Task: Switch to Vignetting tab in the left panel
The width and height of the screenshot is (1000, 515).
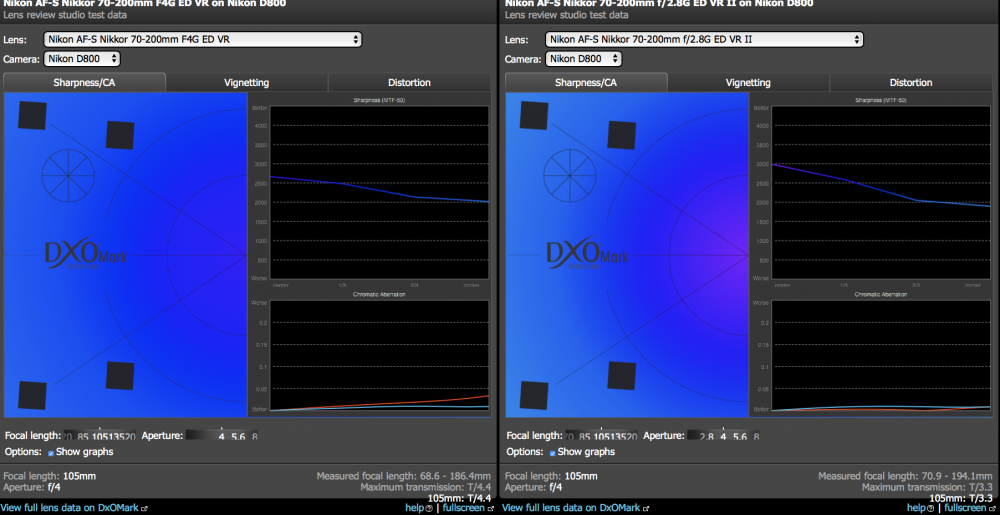Action: pos(247,82)
